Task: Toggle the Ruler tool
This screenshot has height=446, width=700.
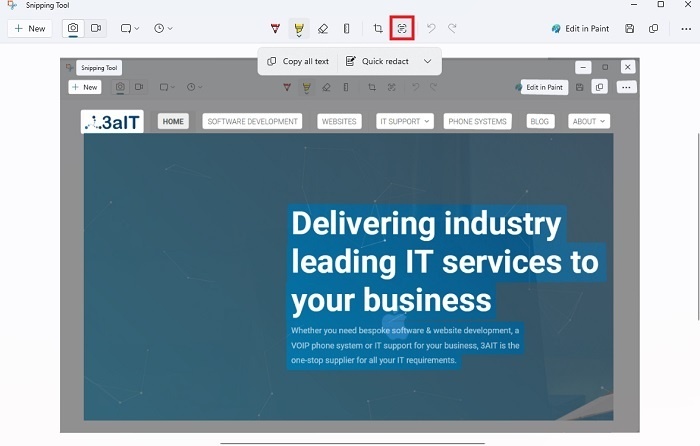Action: (346, 29)
